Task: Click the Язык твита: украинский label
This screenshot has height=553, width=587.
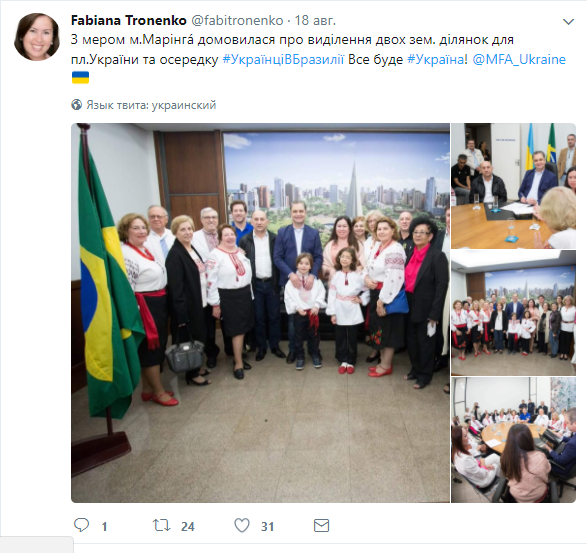Action: (x=151, y=105)
